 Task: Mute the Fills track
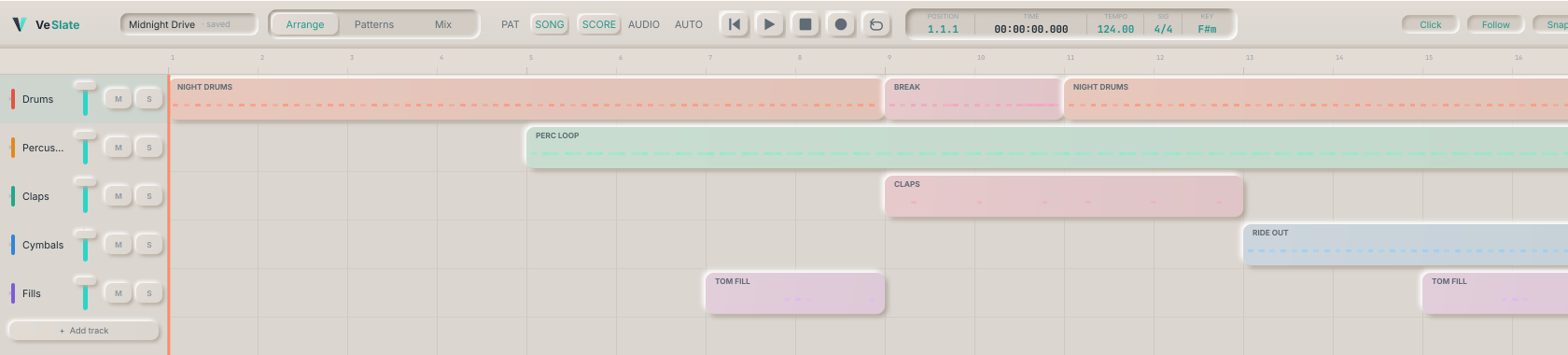[x=119, y=293]
